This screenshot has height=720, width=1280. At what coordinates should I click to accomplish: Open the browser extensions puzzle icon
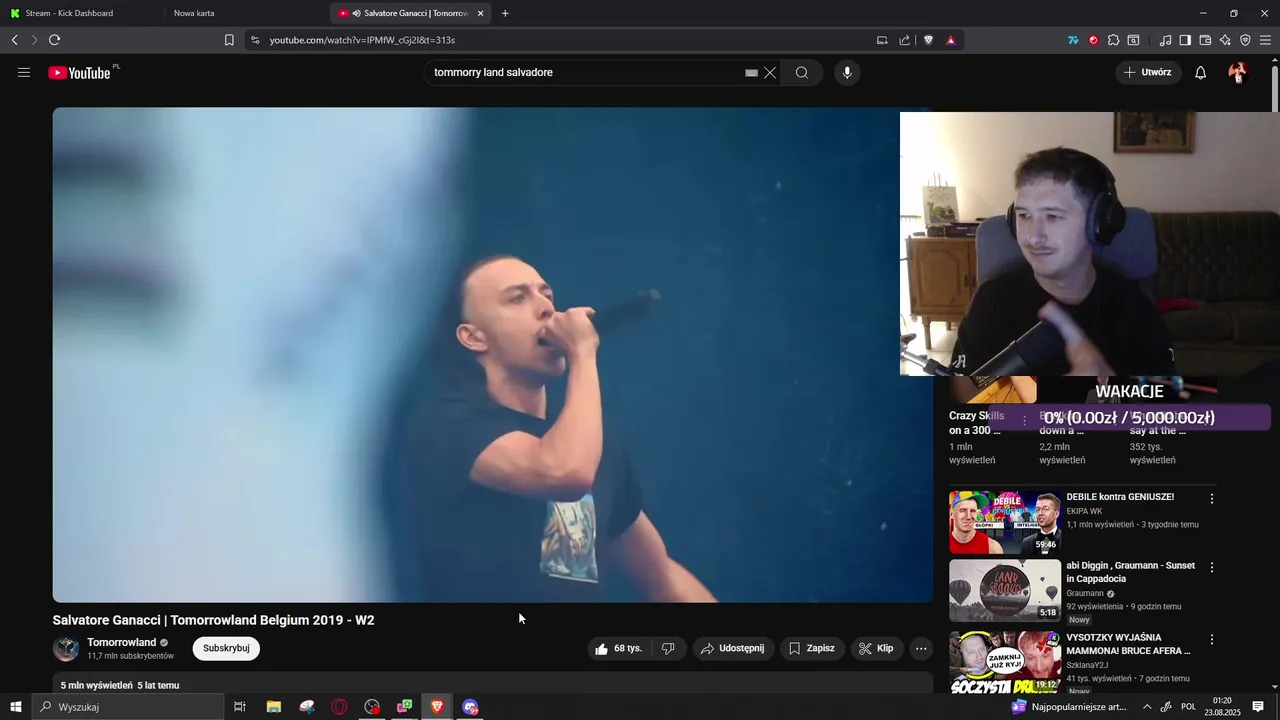pos(1113,40)
